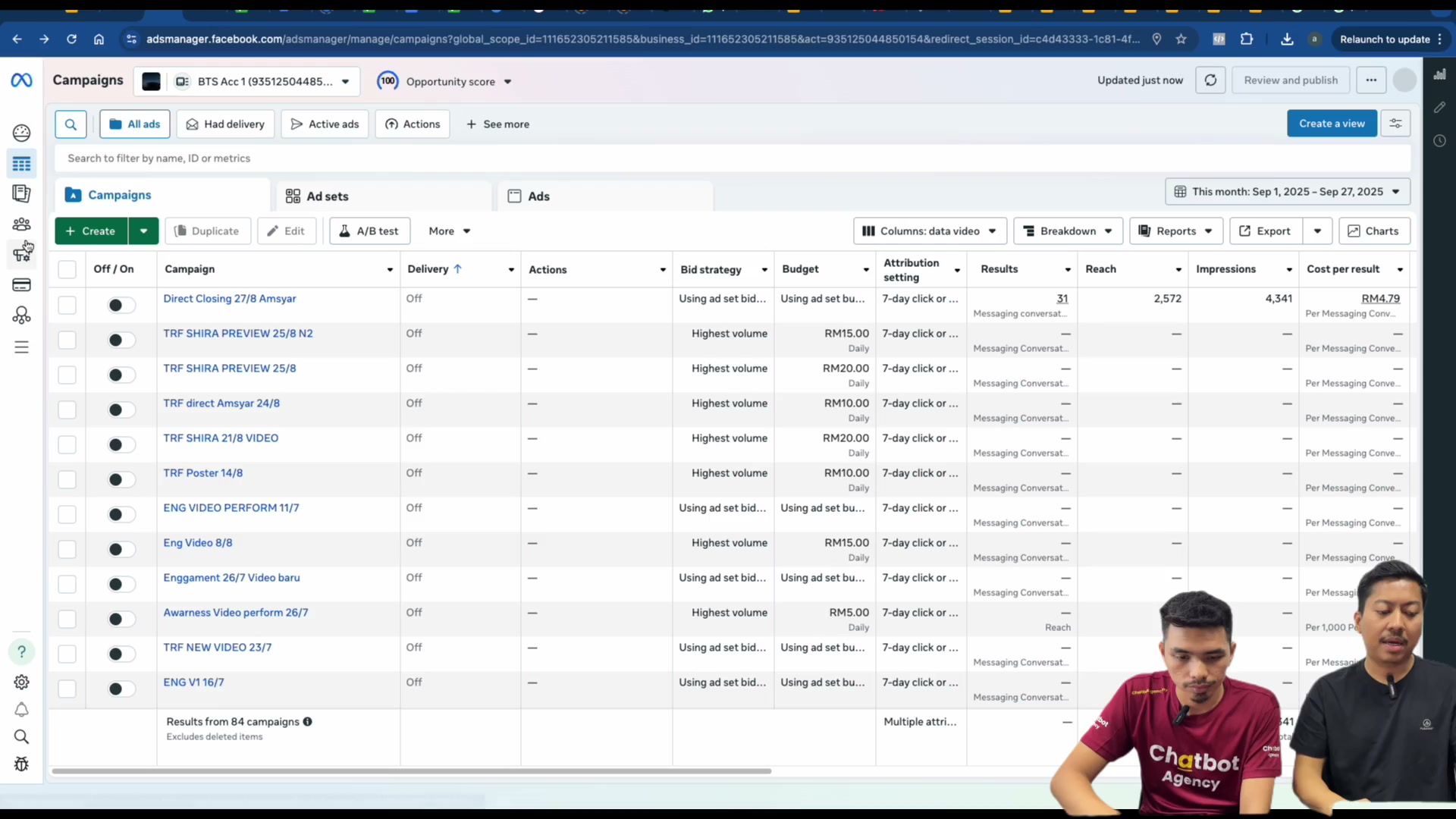Viewport: 1456px width, 819px height.
Task: Toggle on Direct Closing 27/8 Amsyar campaign
Action: click(121, 305)
